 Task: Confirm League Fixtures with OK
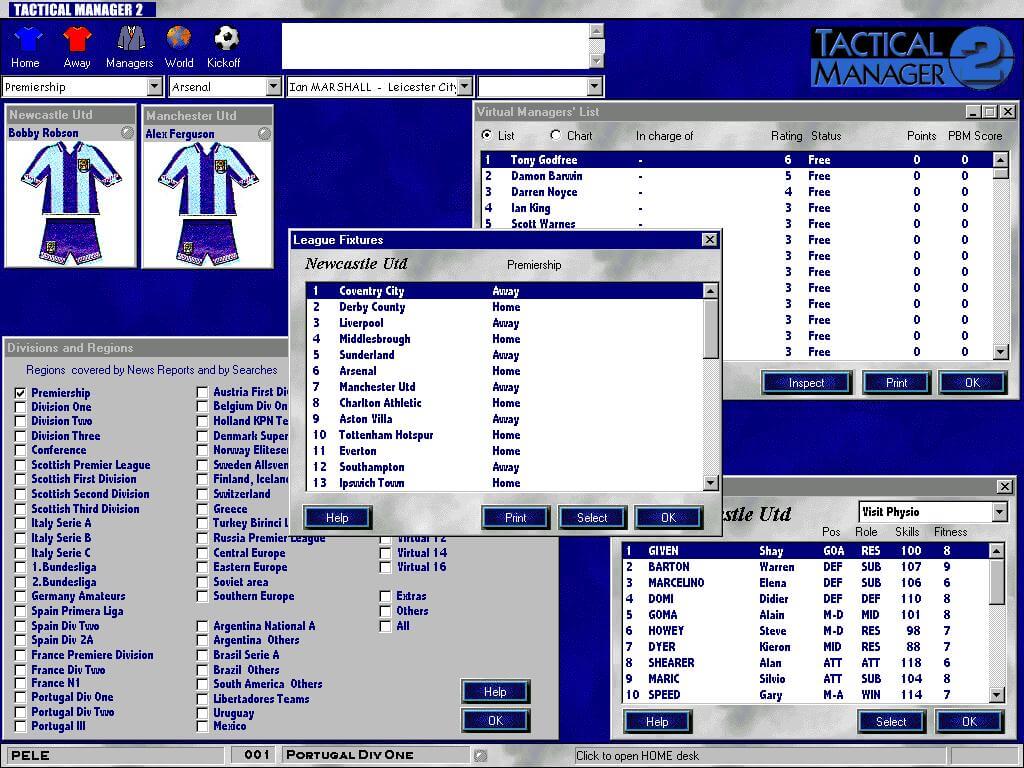[x=669, y=518]
